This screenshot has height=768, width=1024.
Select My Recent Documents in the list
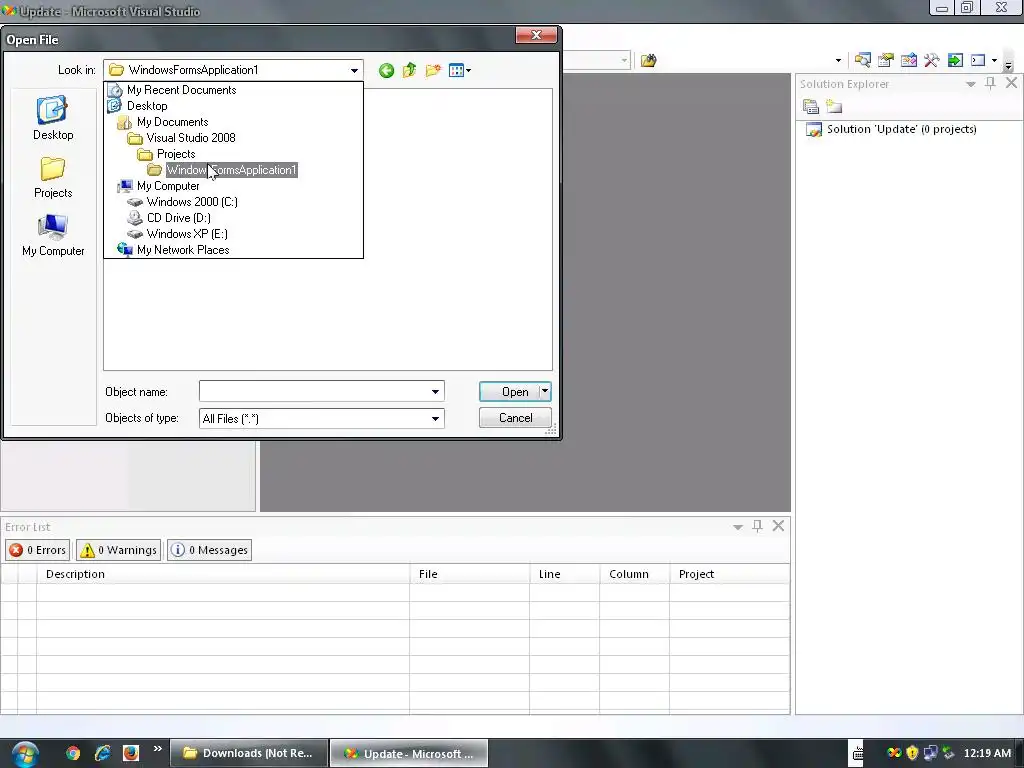click(182, 90)
